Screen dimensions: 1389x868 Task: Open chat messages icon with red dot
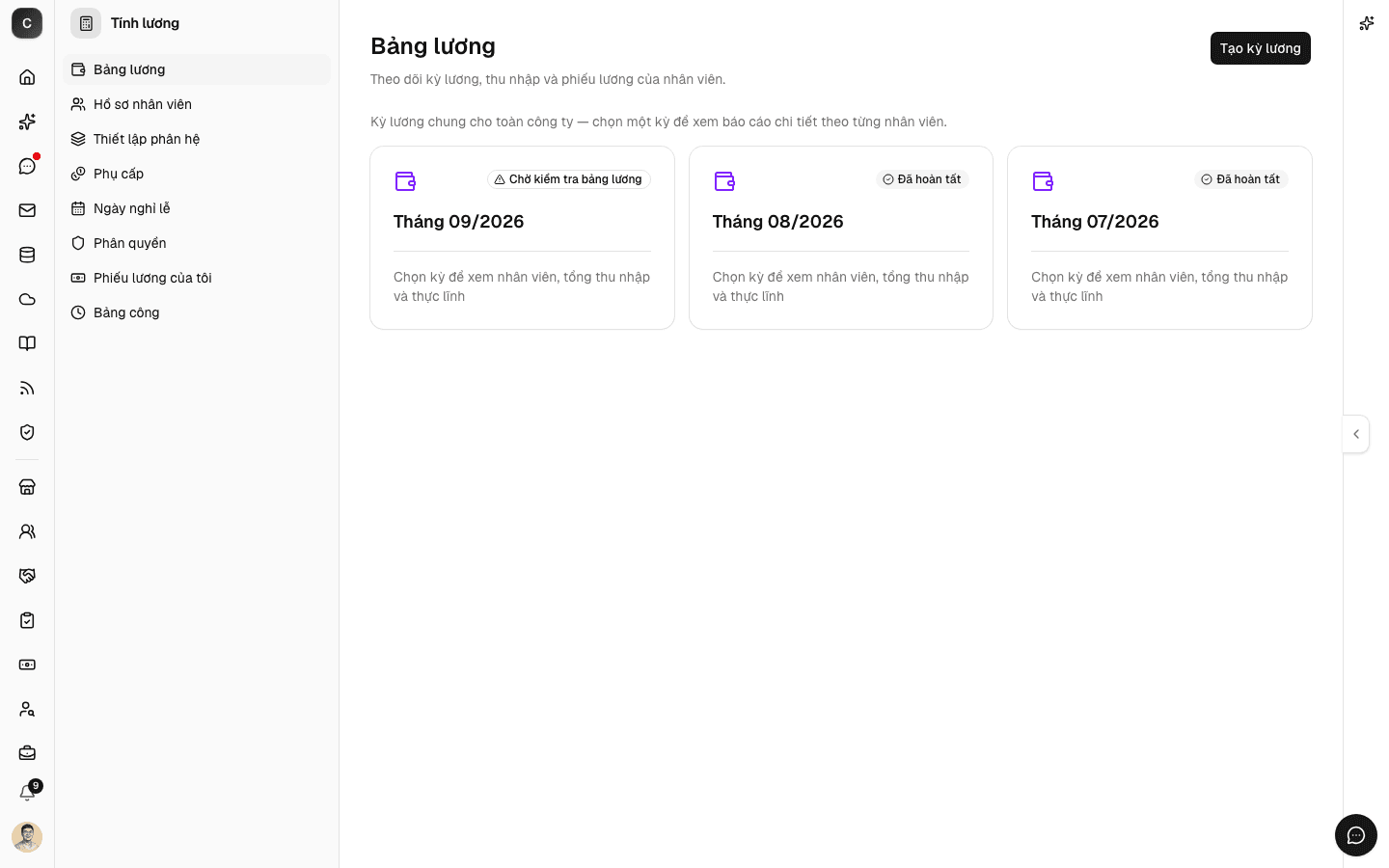(x=27, y=166)
